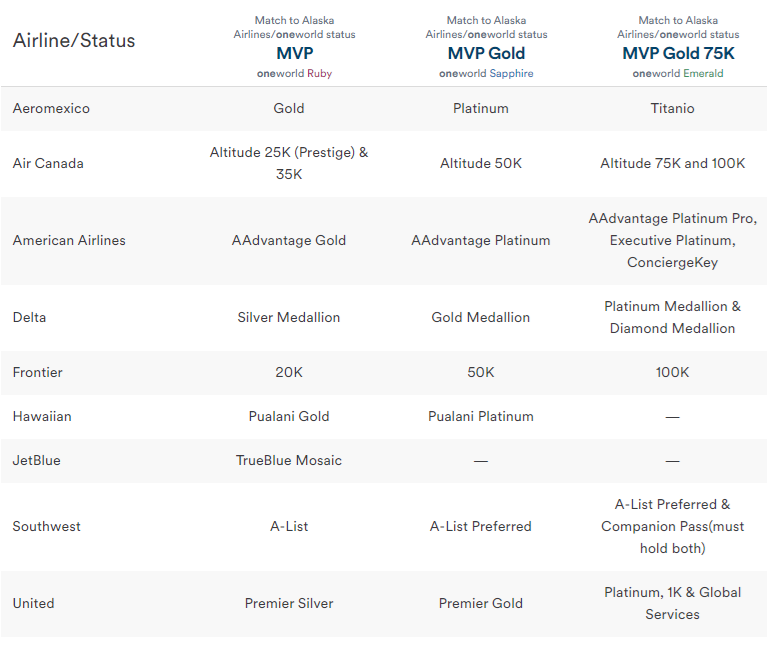Click the TrueBlue Mosaic cell

tap(288, 460)
